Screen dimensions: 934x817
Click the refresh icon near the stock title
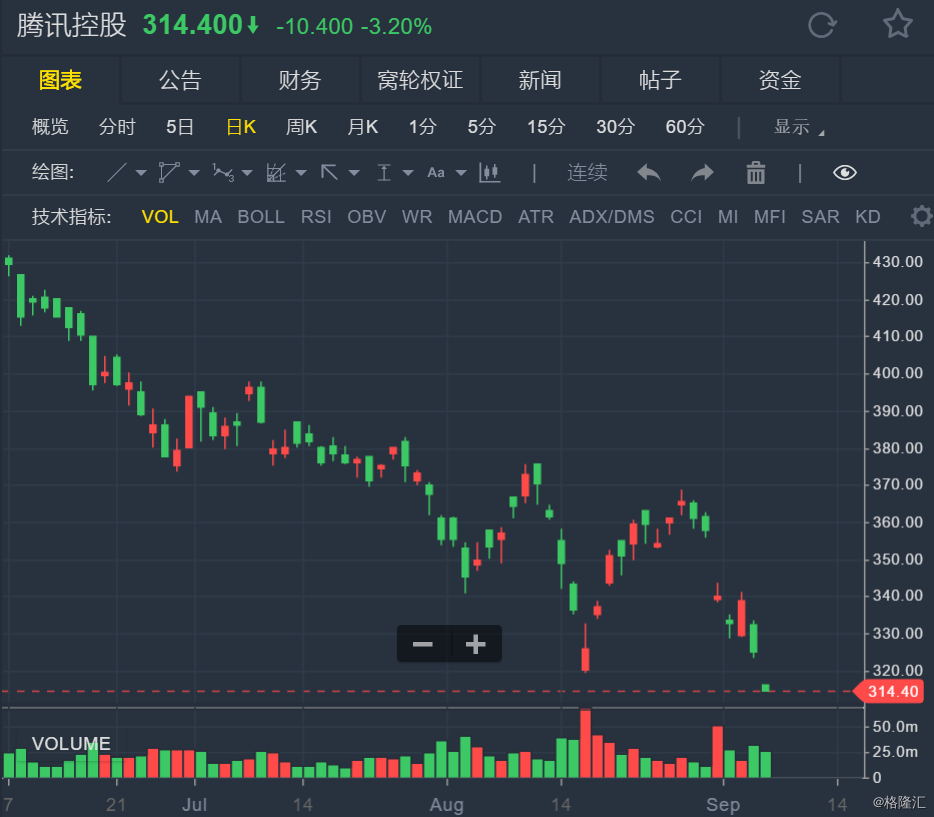click(x=822, y=25)
